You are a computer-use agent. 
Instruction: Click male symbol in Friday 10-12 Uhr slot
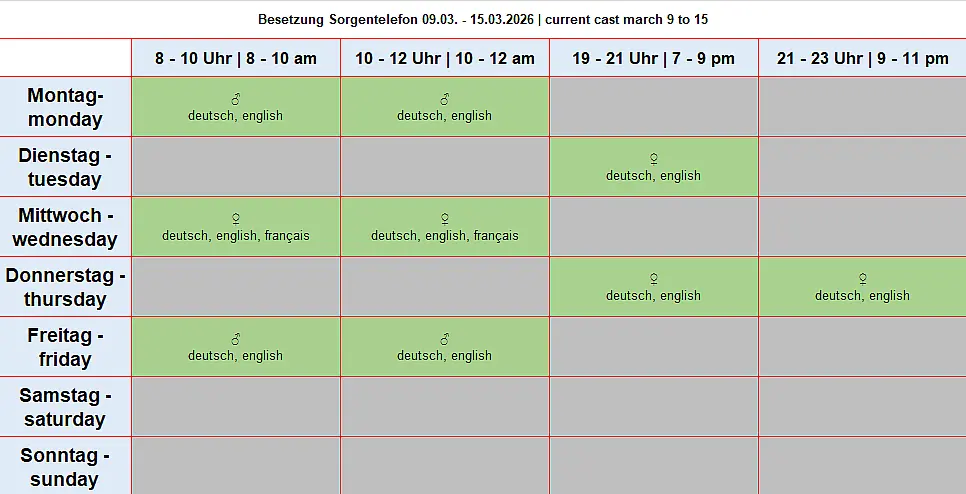(x=445, y=339)
